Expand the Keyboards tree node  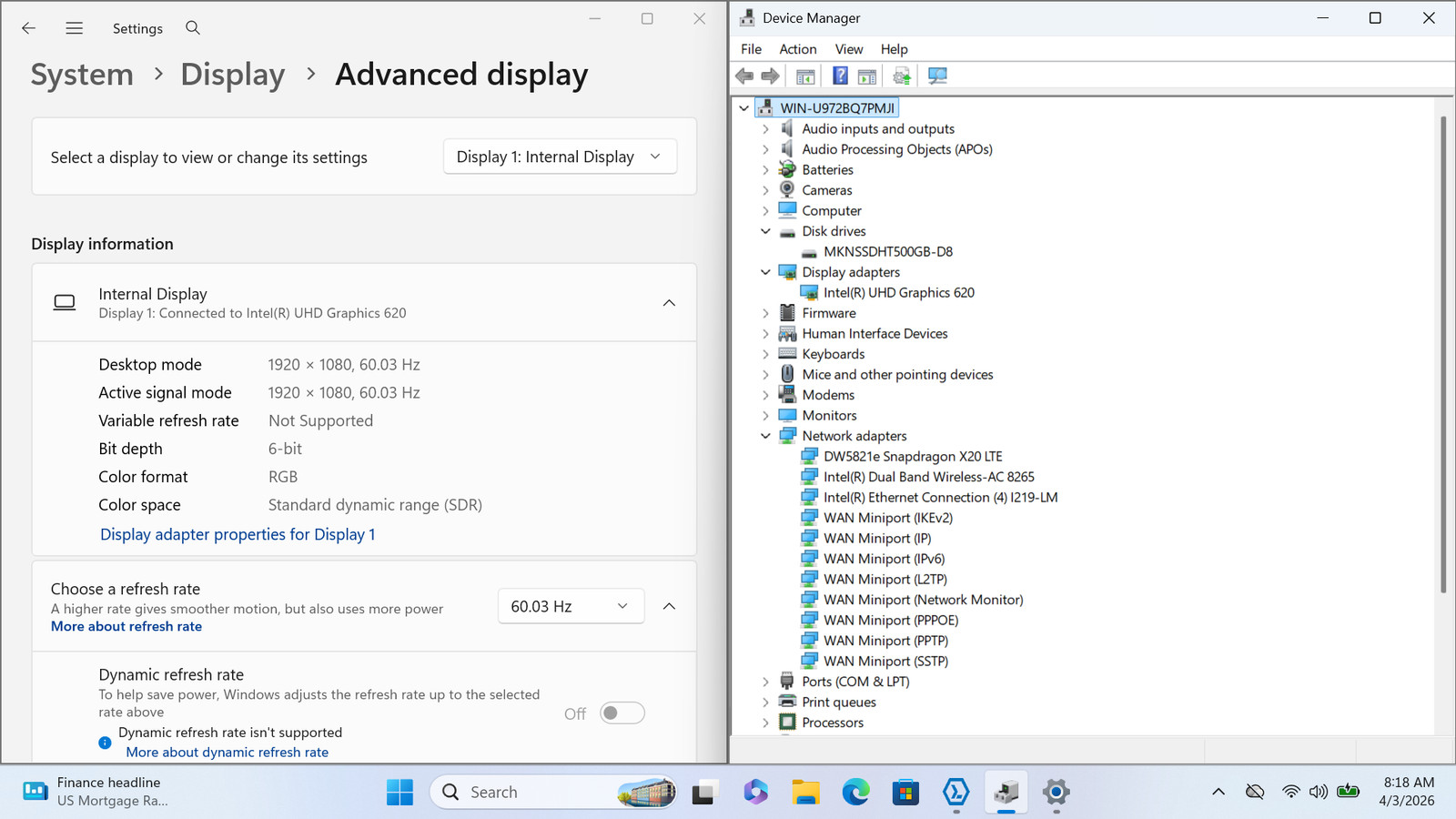(766, 354)
